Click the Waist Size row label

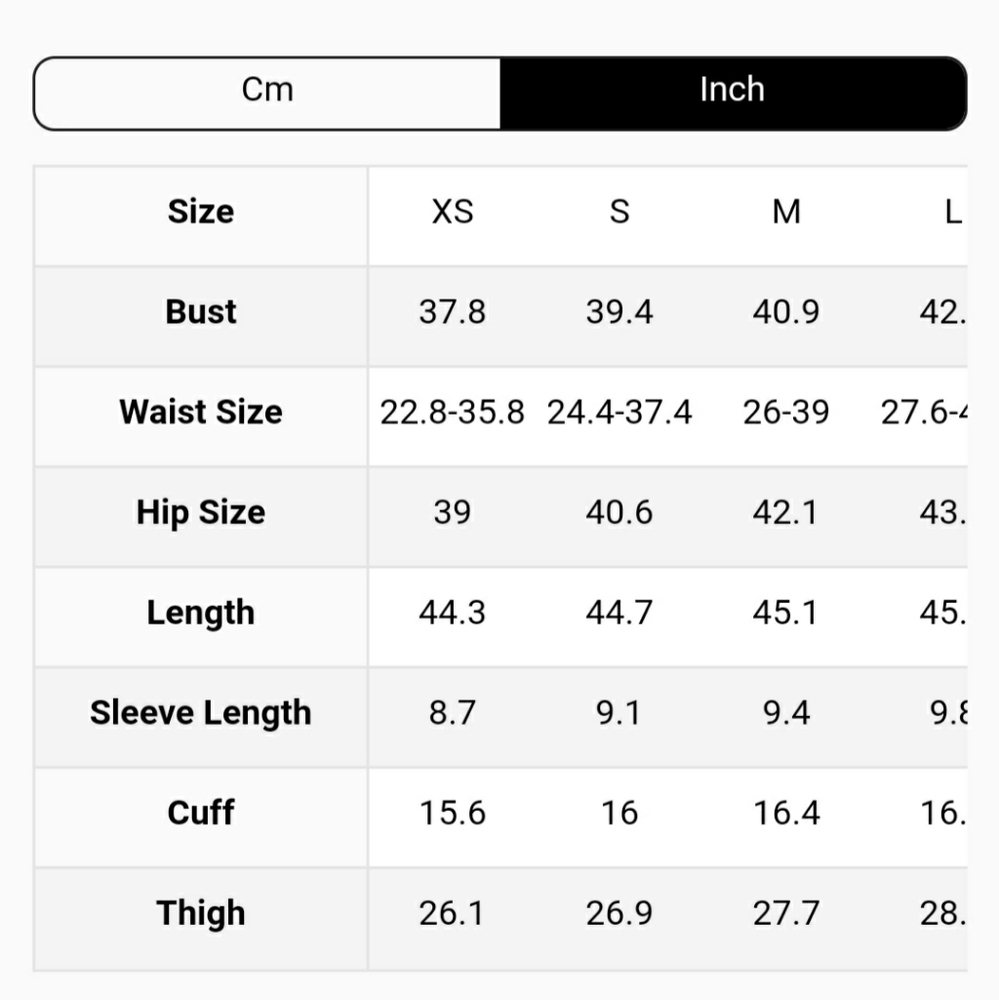[x=201, y=412]
